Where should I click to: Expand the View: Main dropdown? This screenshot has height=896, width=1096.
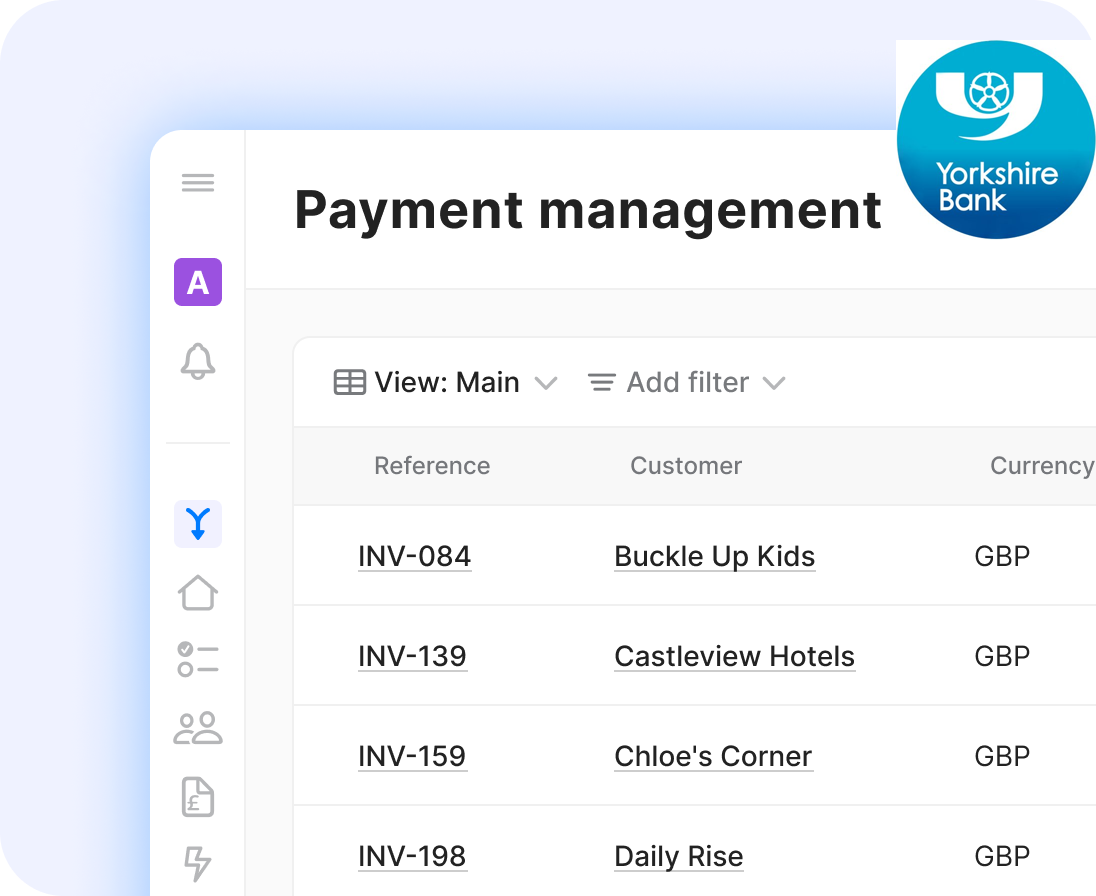tap(445, 383)
